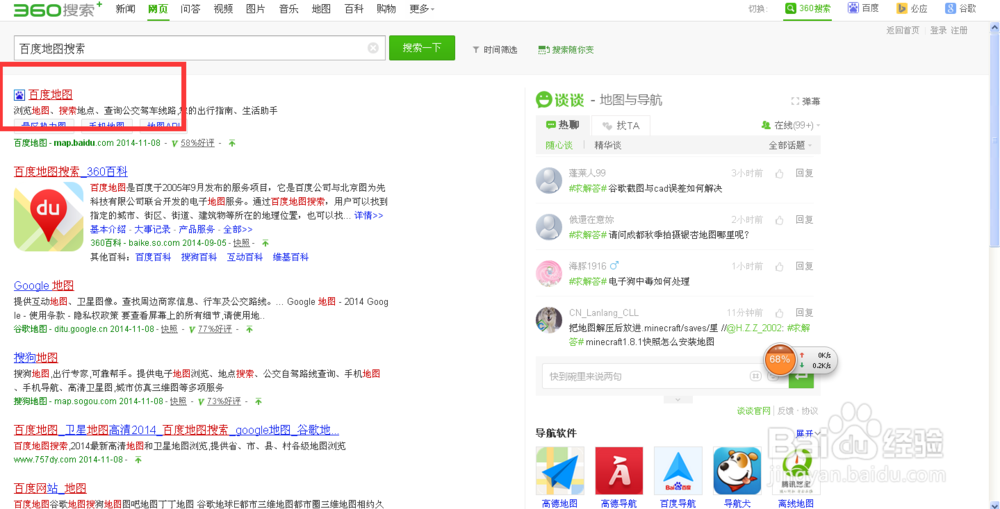Screen dimensions: 1000x509
Task: Click the up-arrow icon after 77%好评
Action: click(x=249, y=330)
